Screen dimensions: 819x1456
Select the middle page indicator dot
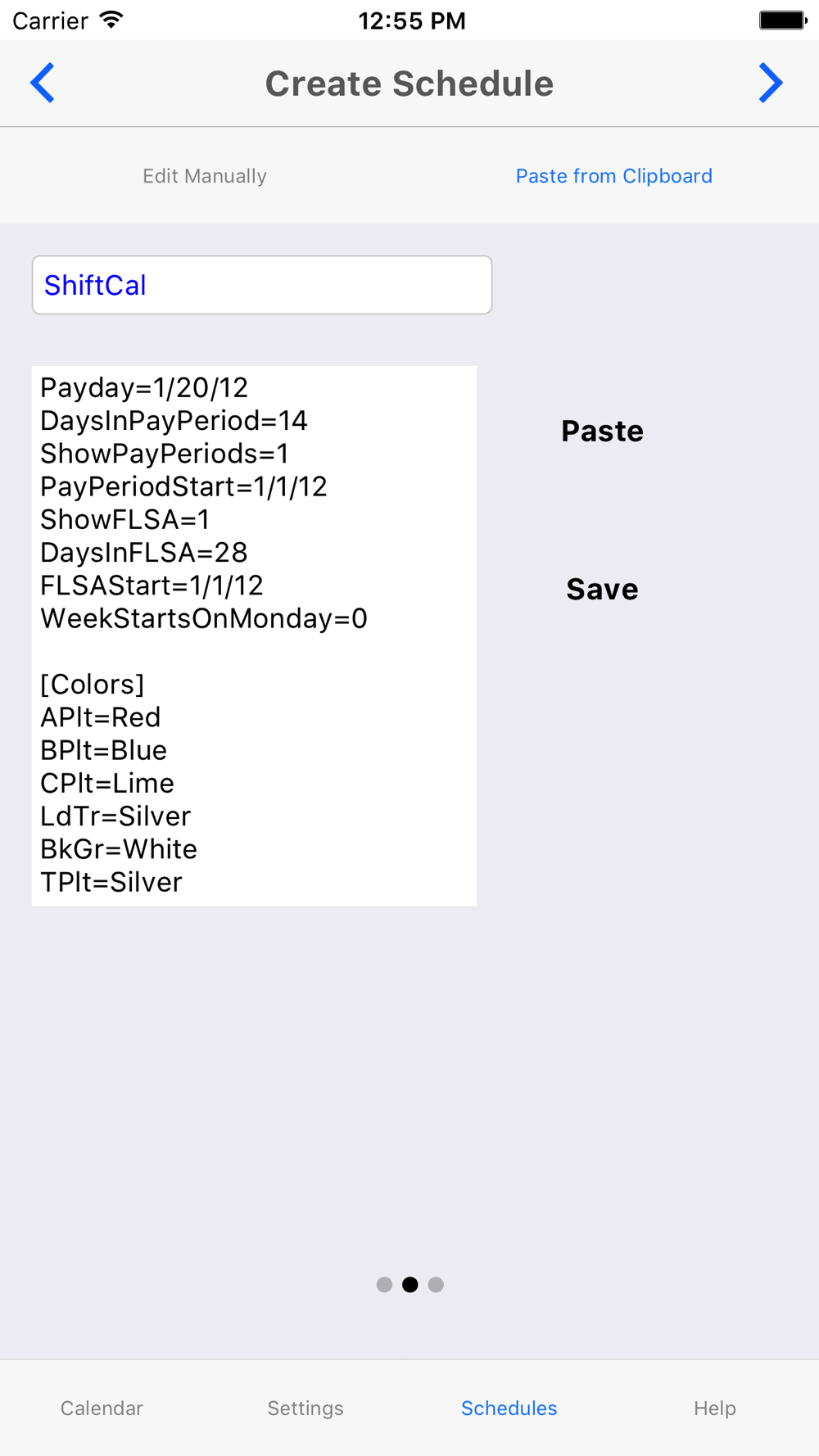click(410, 1285)
